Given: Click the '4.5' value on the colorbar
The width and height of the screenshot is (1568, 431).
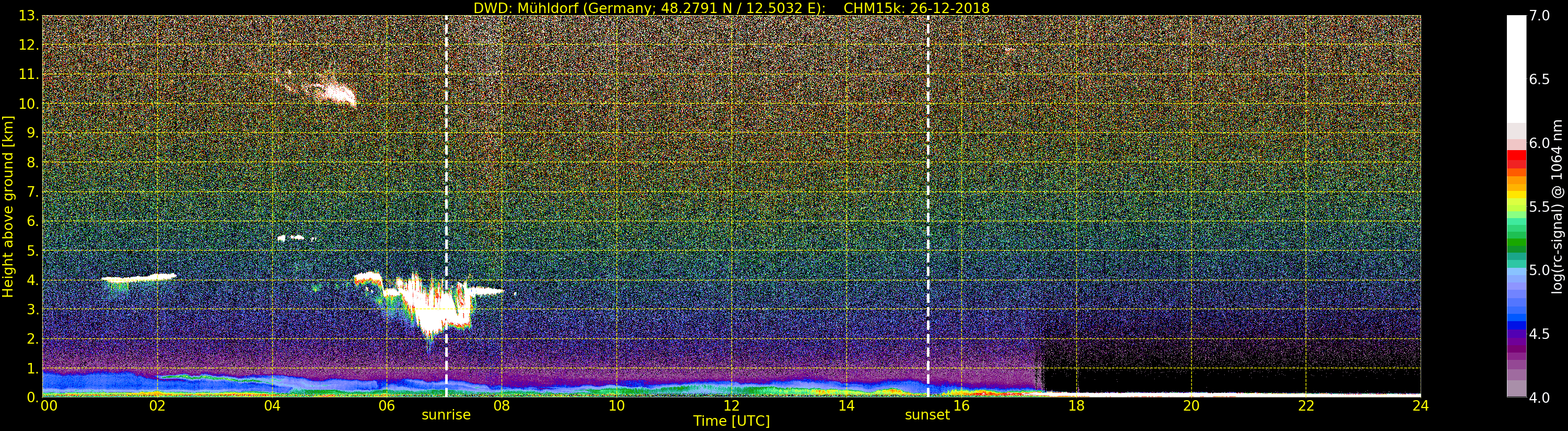Looking at the screenshot, I should click(x=1540, y=334).
